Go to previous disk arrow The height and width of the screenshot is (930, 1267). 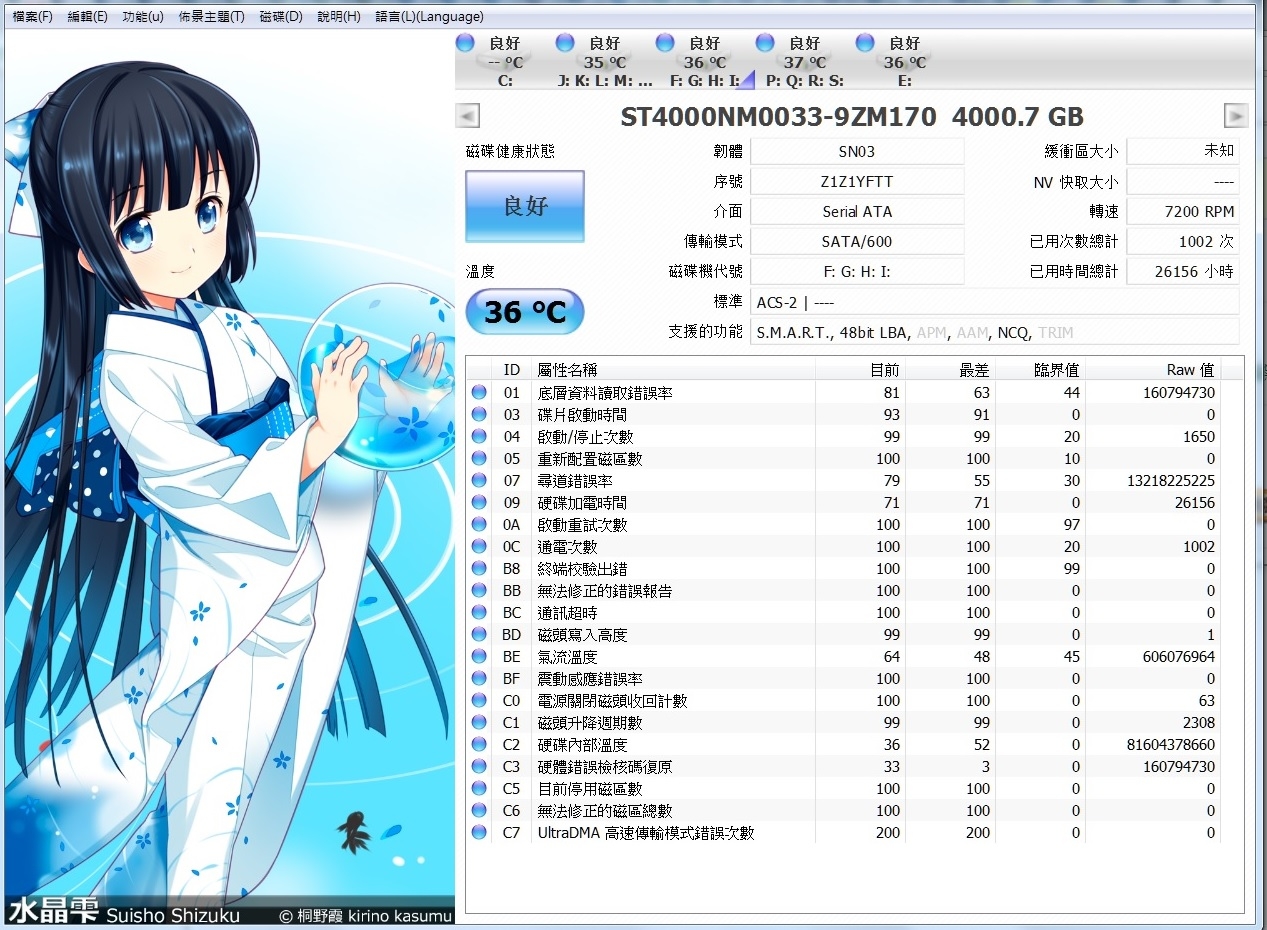coord(467,116)
